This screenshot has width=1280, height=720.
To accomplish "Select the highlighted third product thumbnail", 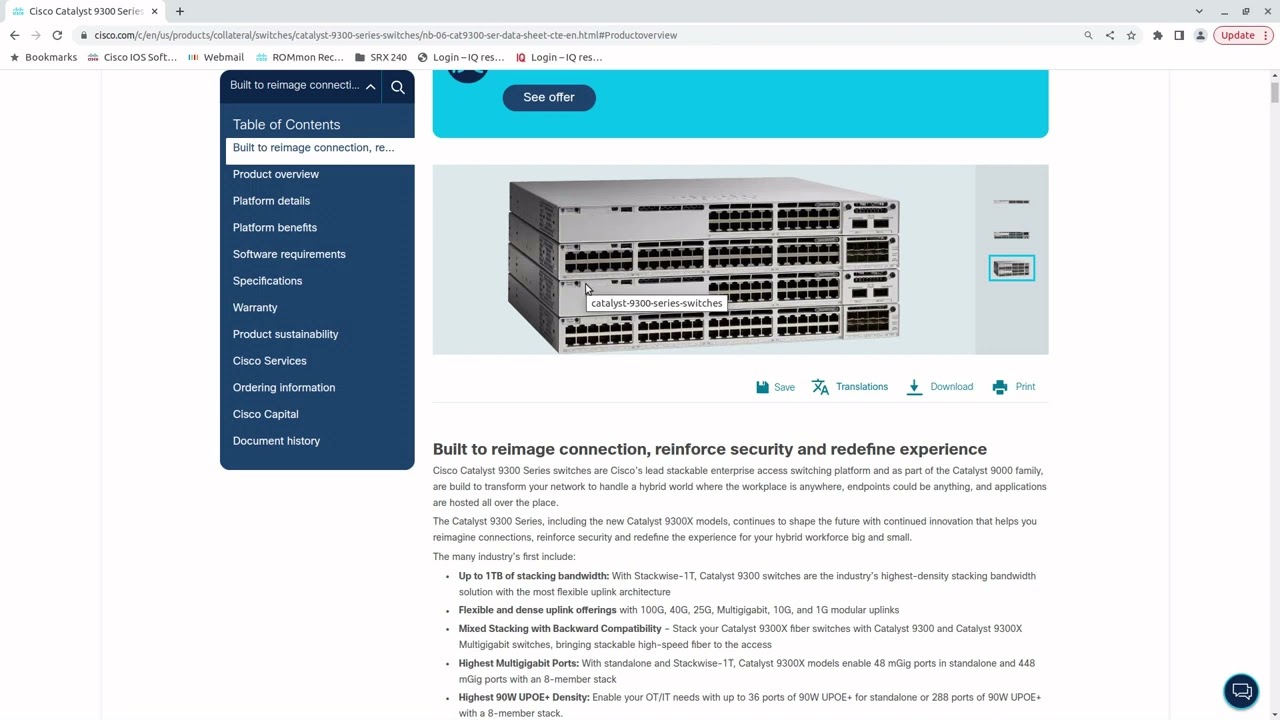I will pos(1011,268).
